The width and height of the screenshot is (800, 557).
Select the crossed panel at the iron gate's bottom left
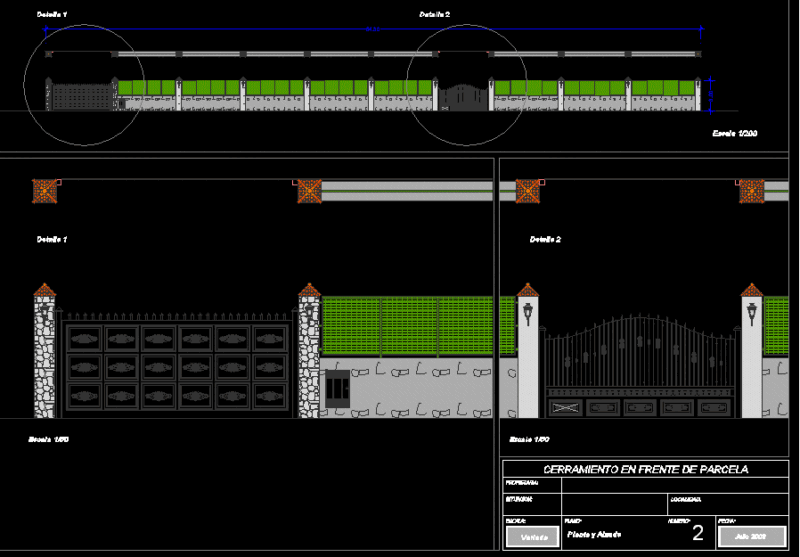566,408
